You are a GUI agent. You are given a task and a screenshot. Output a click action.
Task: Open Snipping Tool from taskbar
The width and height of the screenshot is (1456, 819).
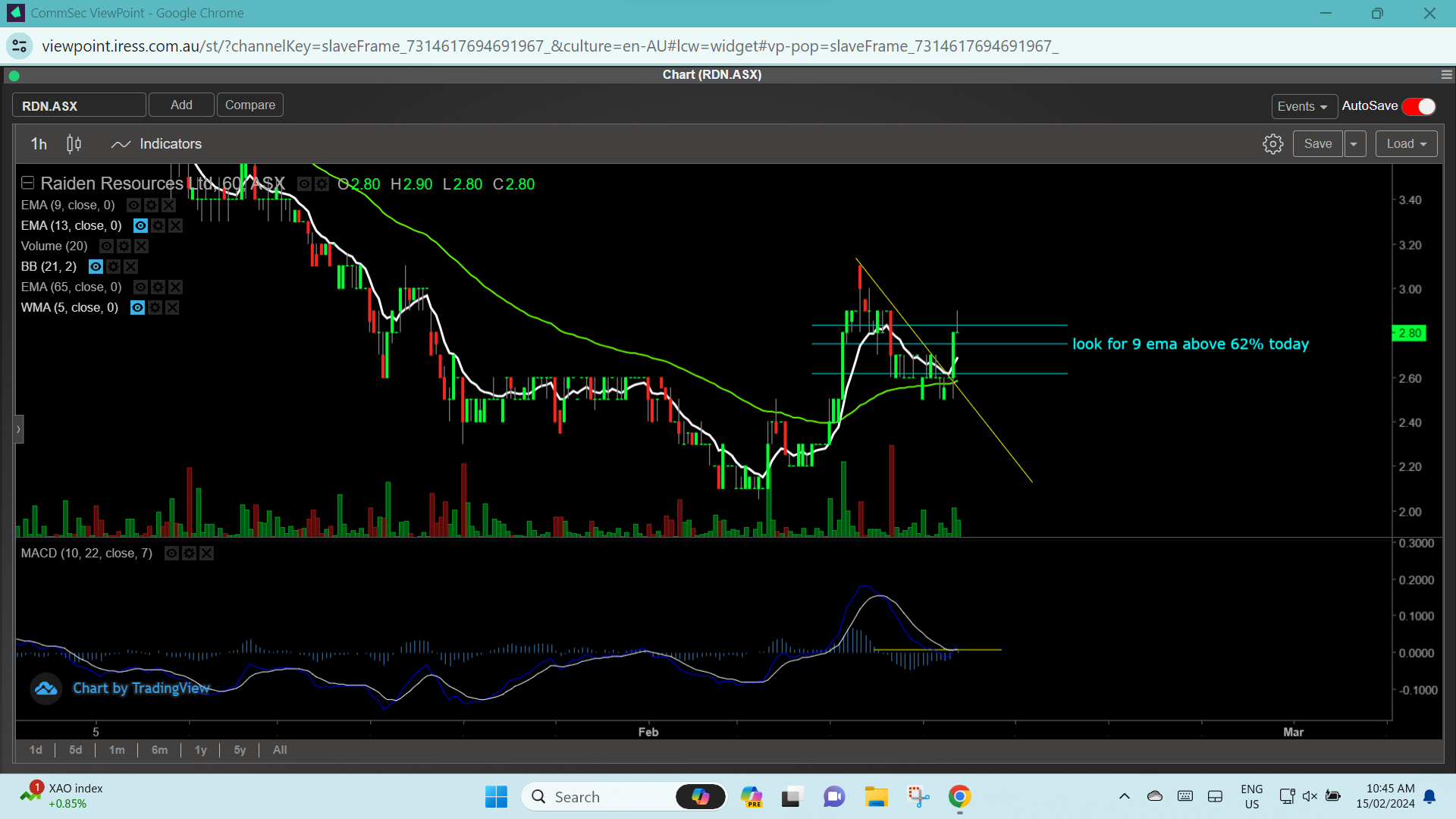[x=918, y=796]
